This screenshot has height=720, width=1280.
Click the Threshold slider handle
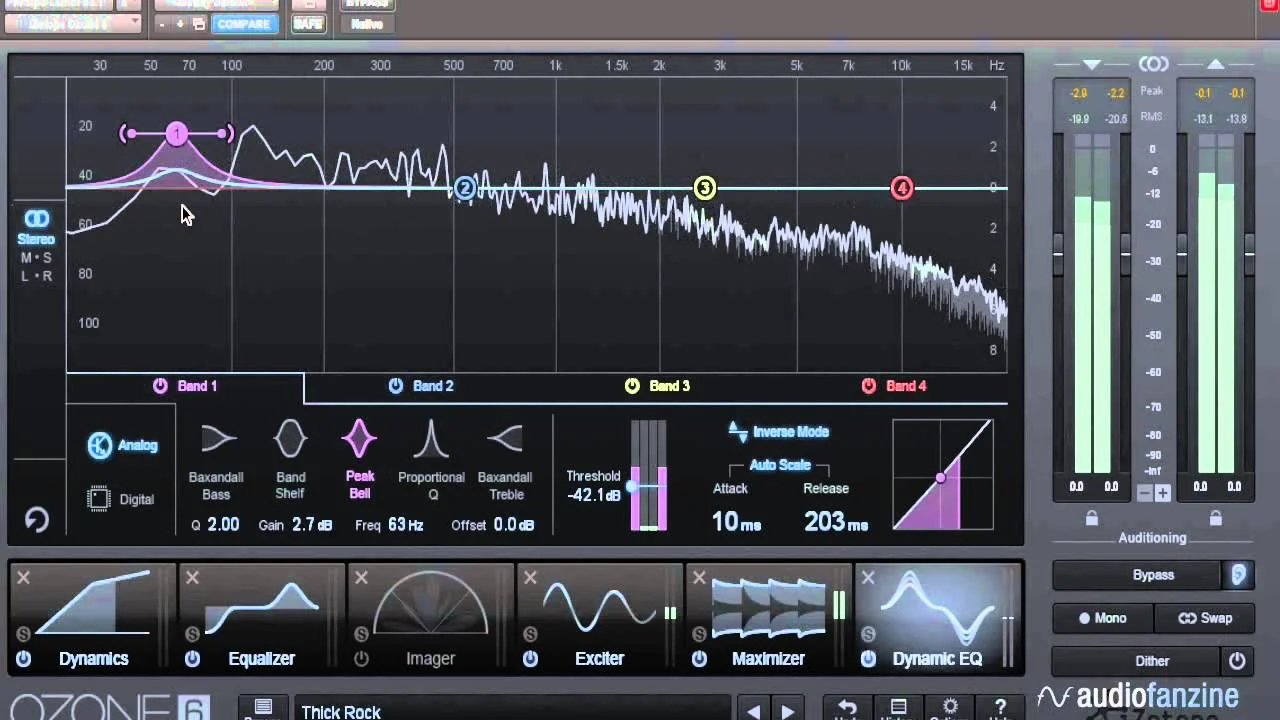(633, 487)
